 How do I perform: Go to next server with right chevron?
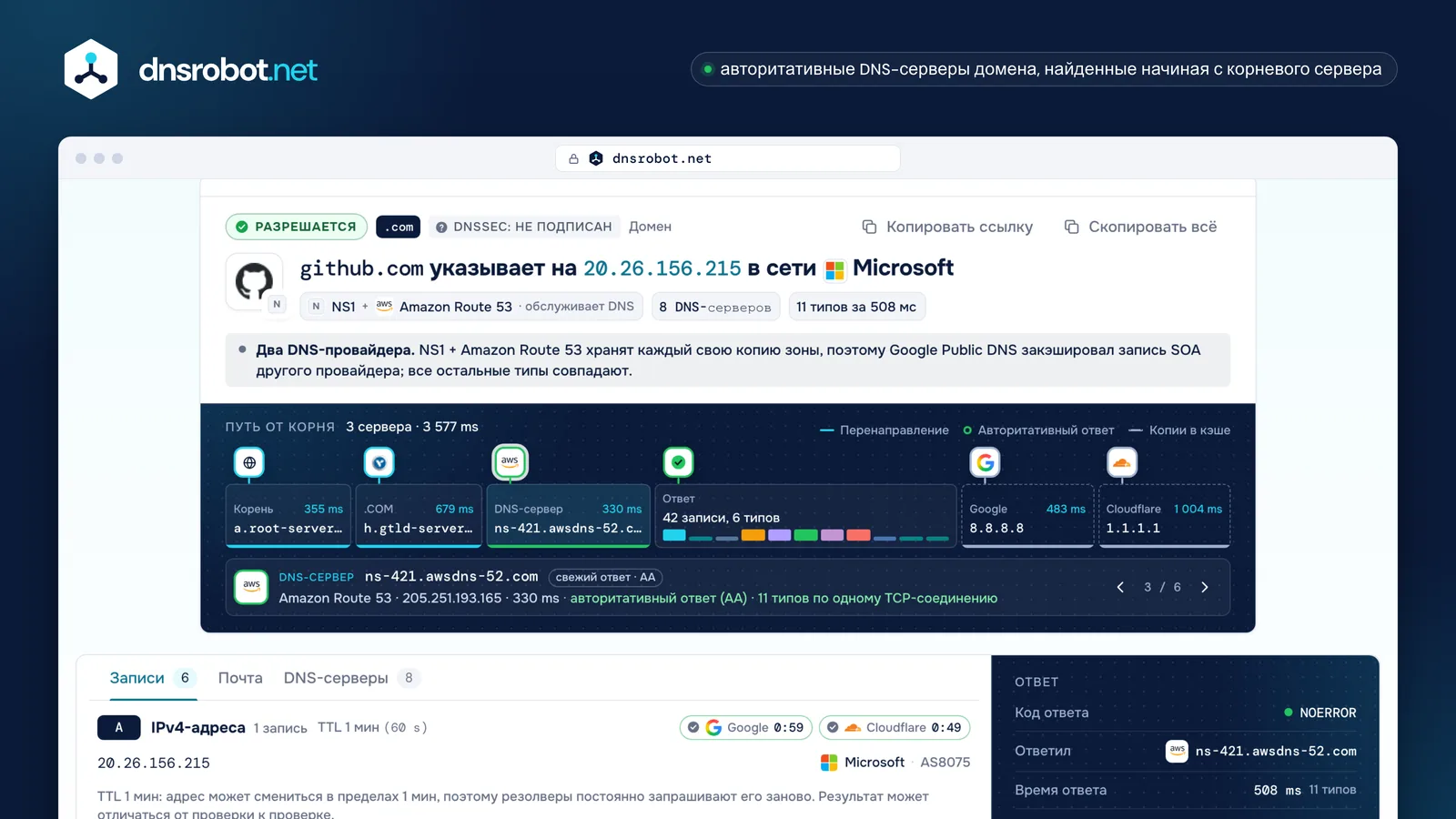click(x=1205, y=587)
